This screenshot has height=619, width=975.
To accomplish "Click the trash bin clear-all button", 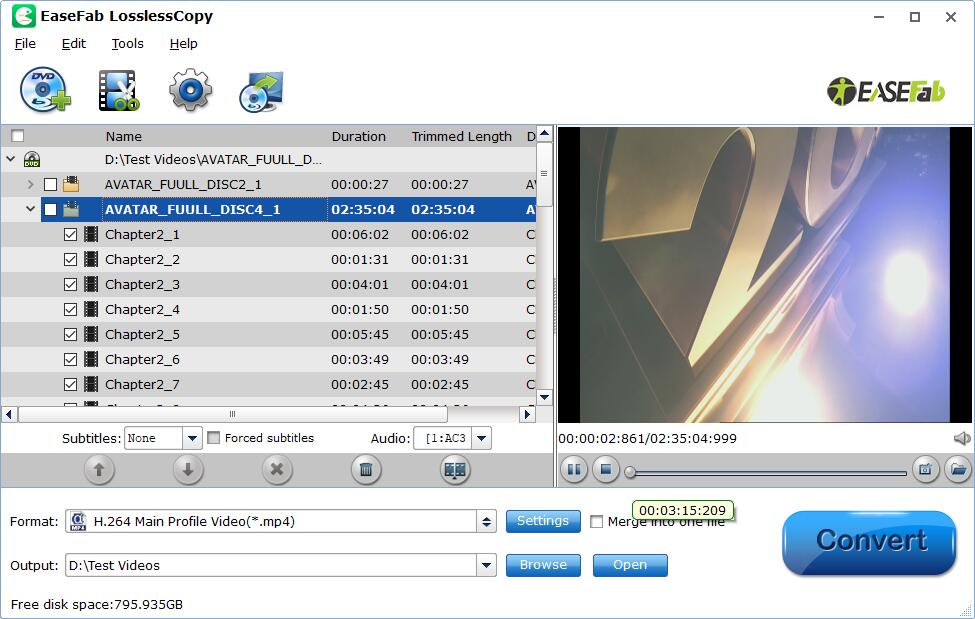I will (x=366, y=470).
